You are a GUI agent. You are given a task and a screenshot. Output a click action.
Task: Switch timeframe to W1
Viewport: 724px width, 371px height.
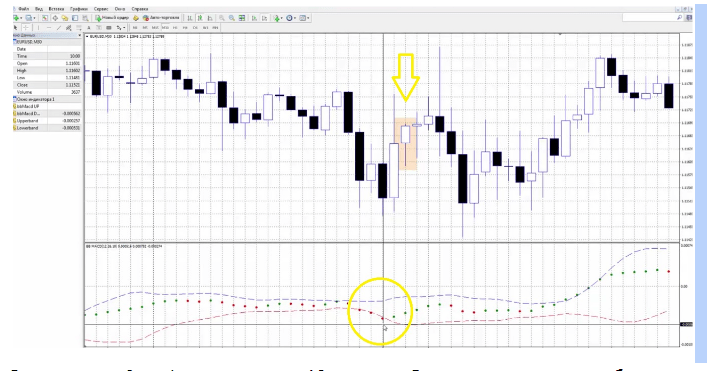point(205,28)
